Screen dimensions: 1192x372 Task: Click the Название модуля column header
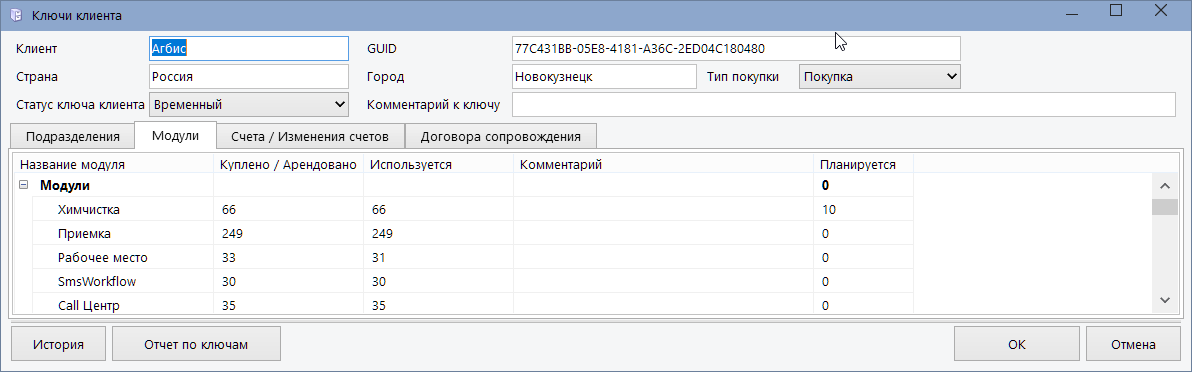coord(114,164)
